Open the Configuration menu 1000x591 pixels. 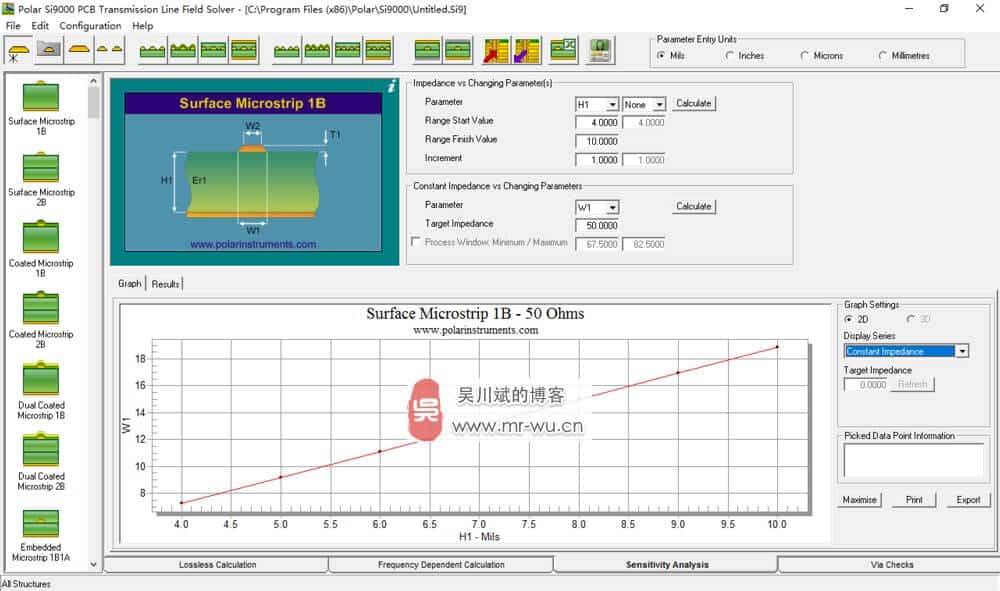tap(90, 26)
